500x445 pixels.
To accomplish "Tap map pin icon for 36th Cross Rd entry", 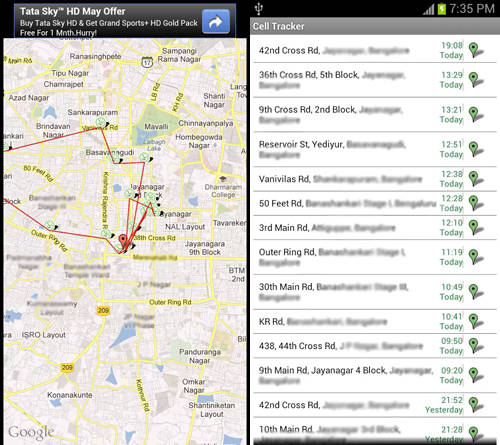I will coord(476,80).
